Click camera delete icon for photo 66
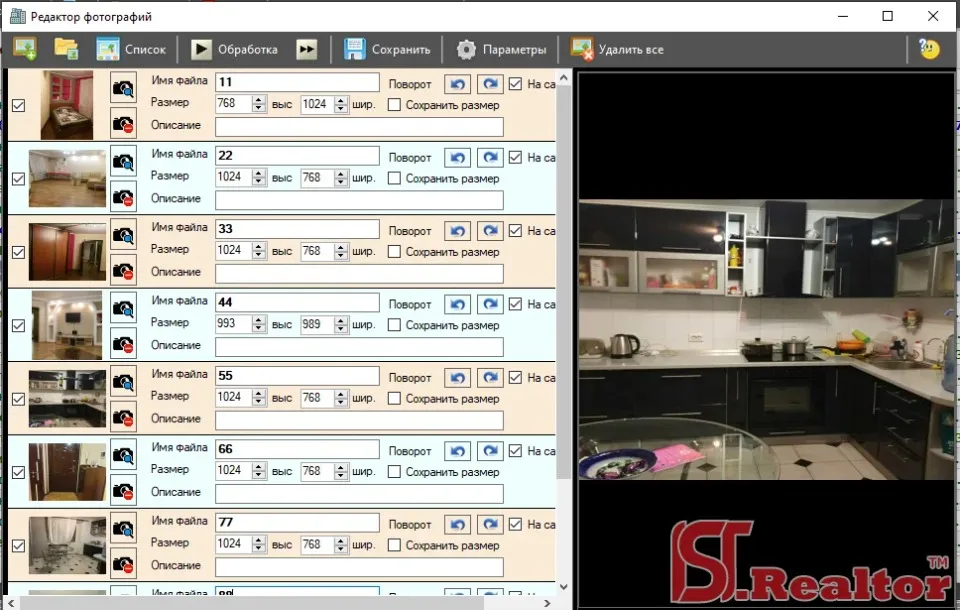This screenshot has width=960, height=610. 124,492
